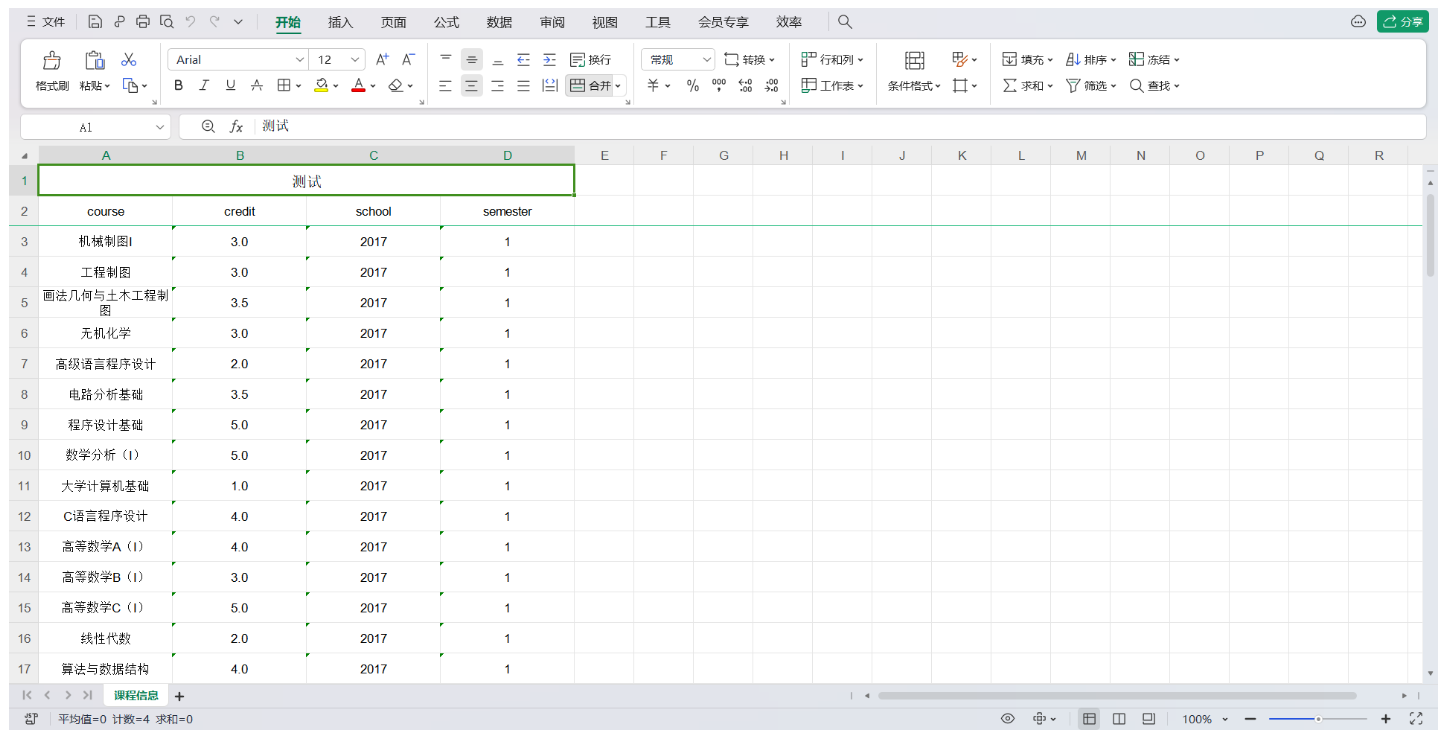The image size is (1455, 748).
Task: Switch to the 插入 tab
Action: (341, 22)
